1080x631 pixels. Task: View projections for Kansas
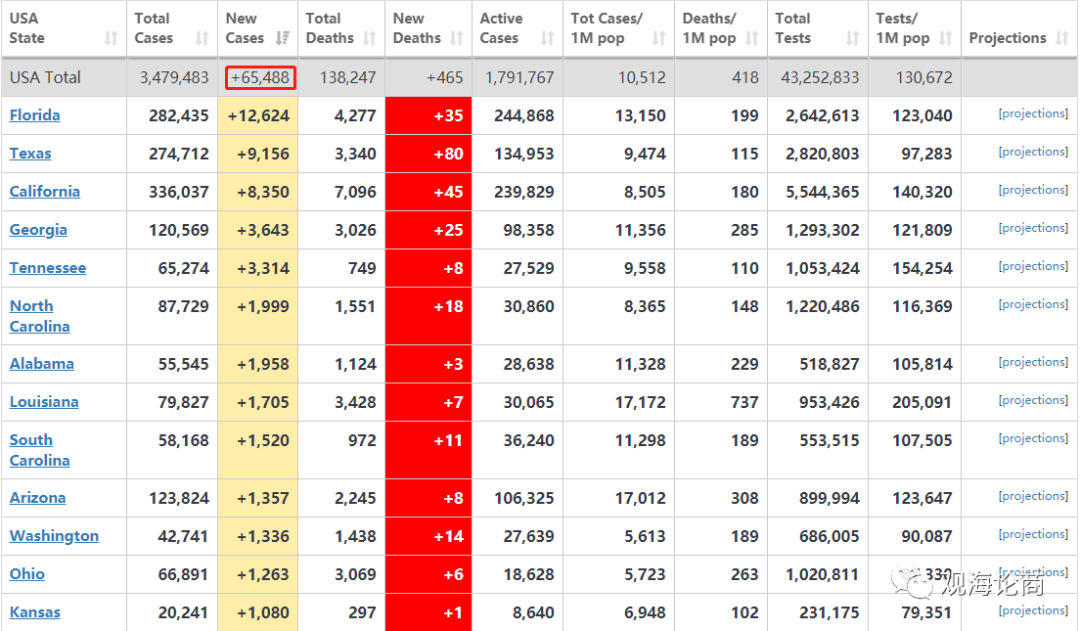tap(1033, 610)
